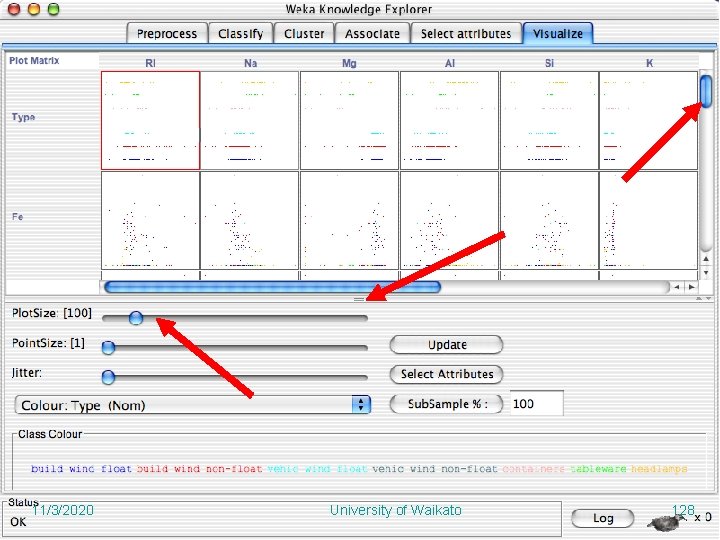Open the Colour: Type (Nom) dropdown
Viewport: 720px width, 540px height.
(x=193, y=405)
